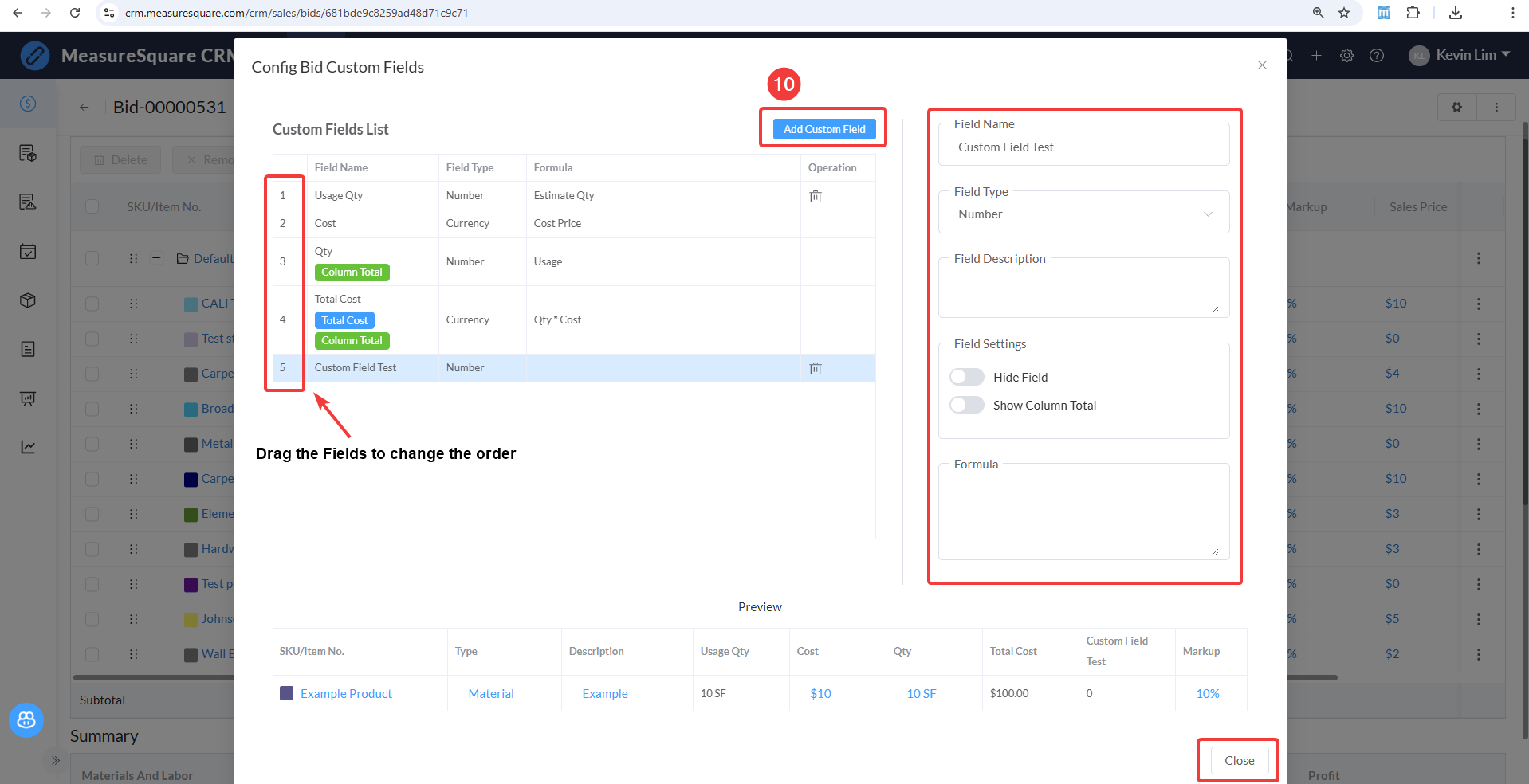Click the plus add icon in header

click(1316, 55)
